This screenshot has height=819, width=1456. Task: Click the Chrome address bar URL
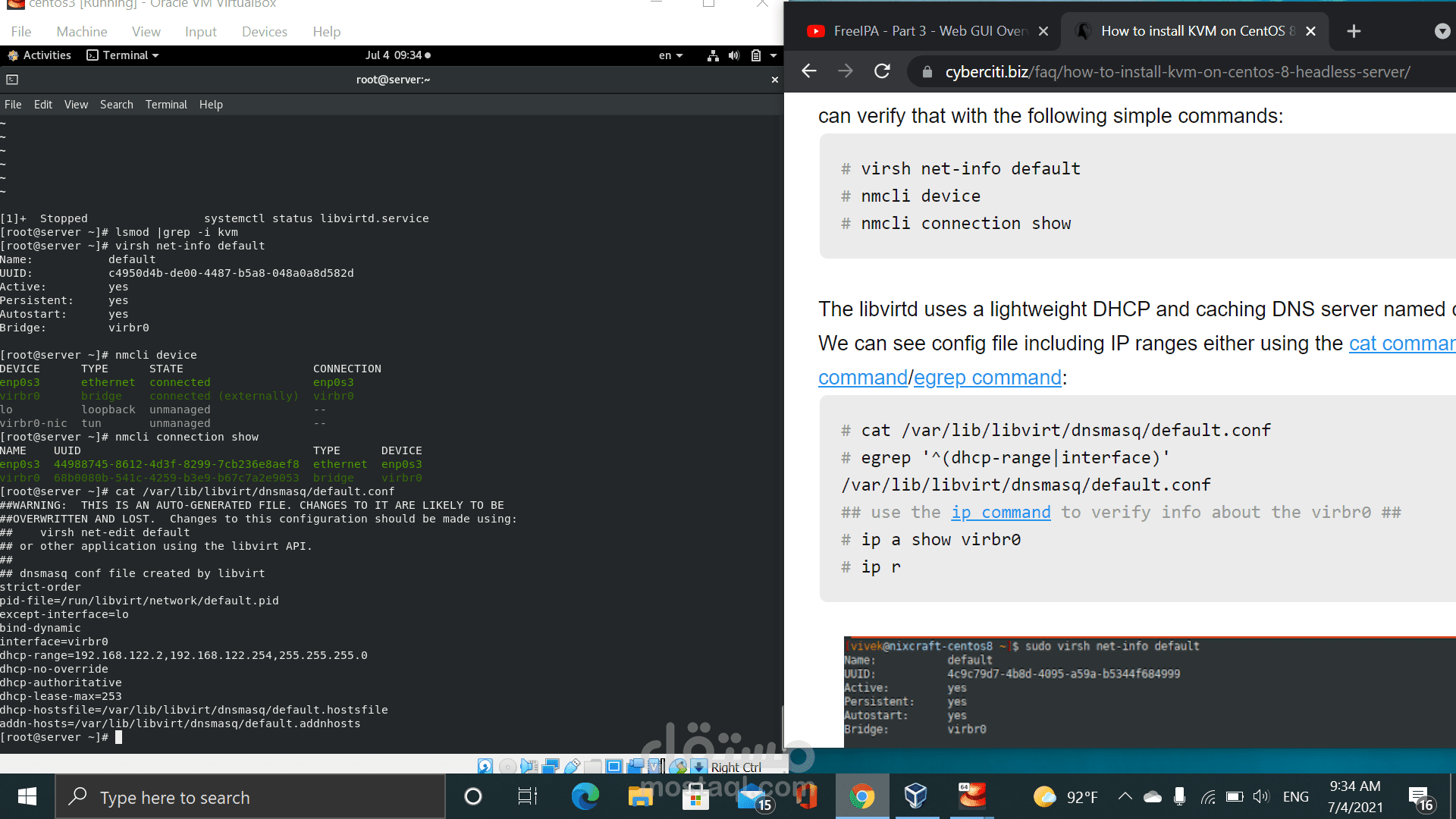tap(1178, 72)
